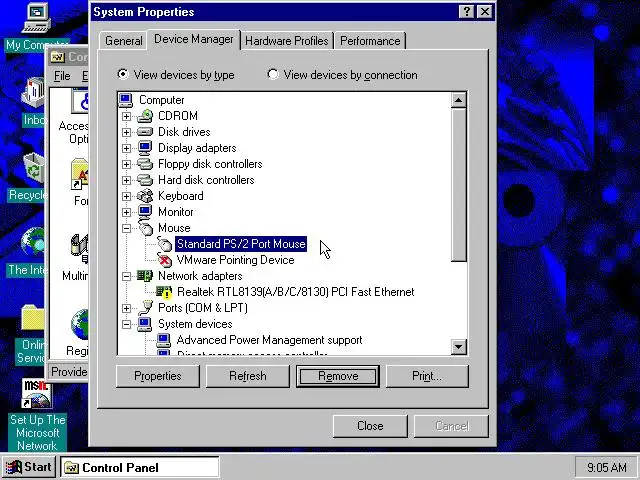This screenshot has width=640, height=480.
Task: Click the 9:05 AM taskbar clock
Action: [x=607, y=467]
